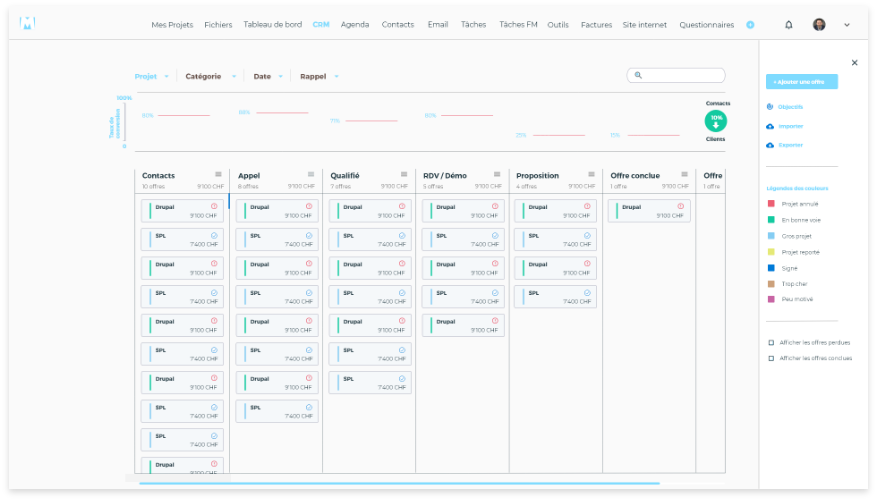This screenshot has width=877, height=501.
Task: Open the Appel column menu icon
Action: 311,174
